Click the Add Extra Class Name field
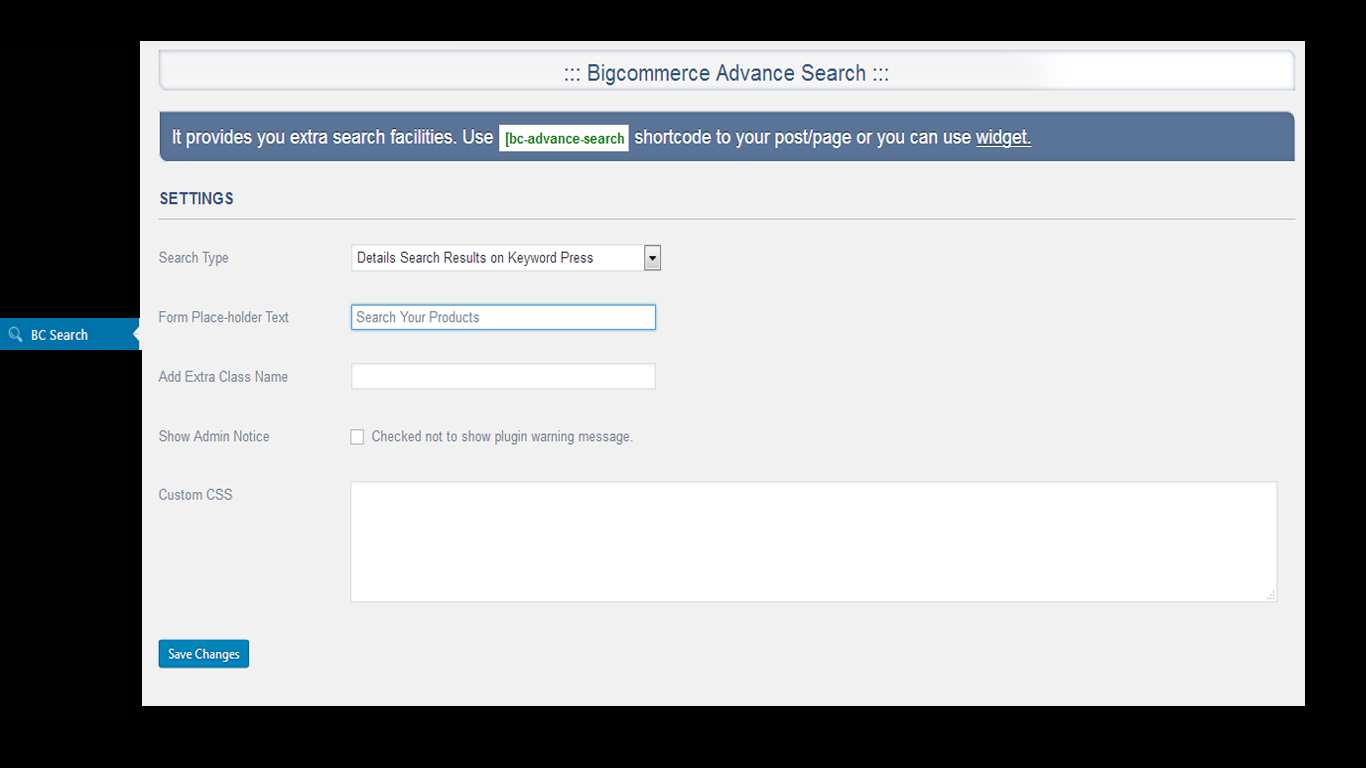The width and height of the screenshot is (1366, 768). coord(503,376)
